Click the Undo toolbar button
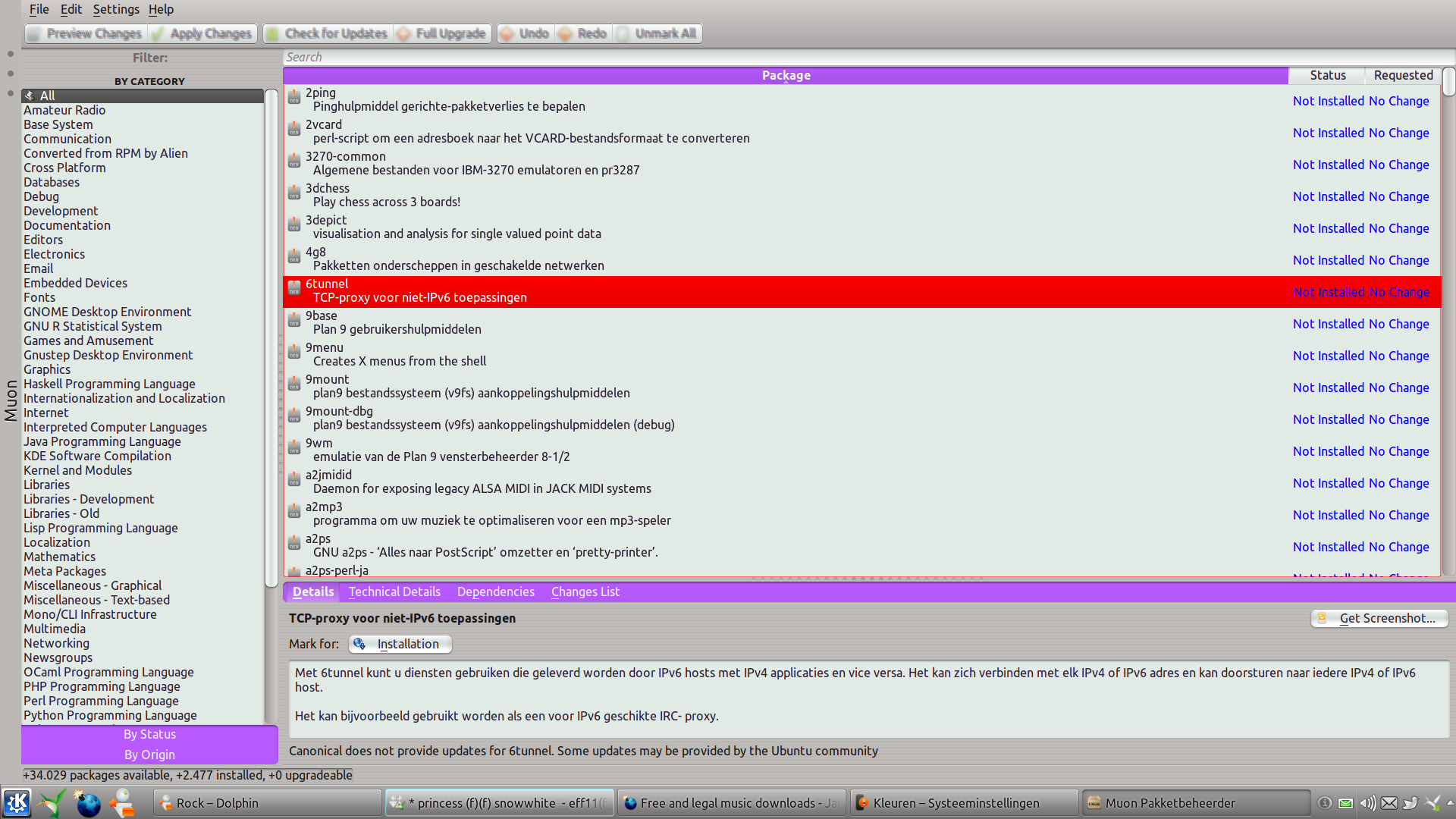Viewport: 1456px width, 819px height. pyautogui.click(x=526, y=33)
